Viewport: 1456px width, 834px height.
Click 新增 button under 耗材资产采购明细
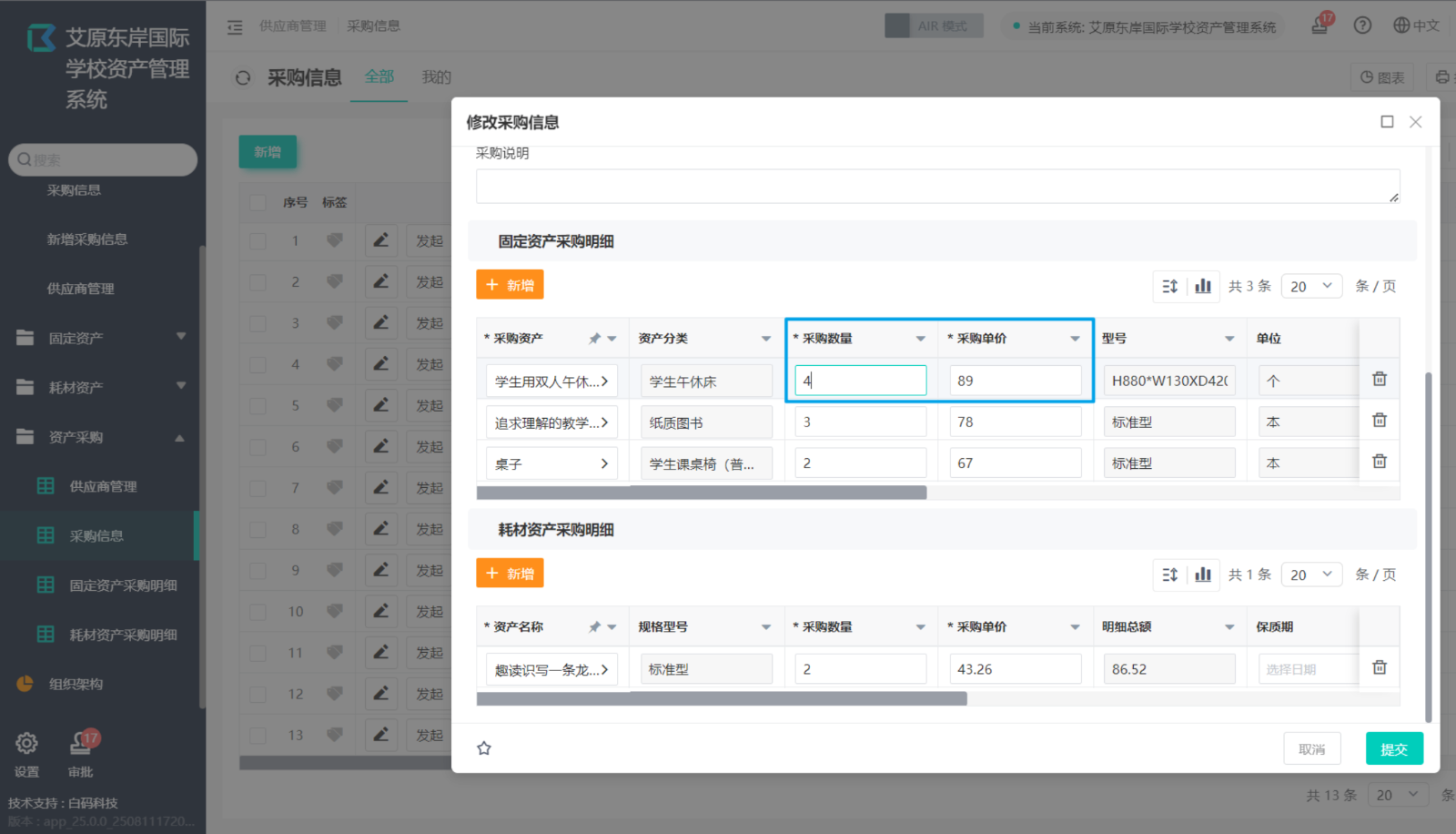[x=510, y=574]
